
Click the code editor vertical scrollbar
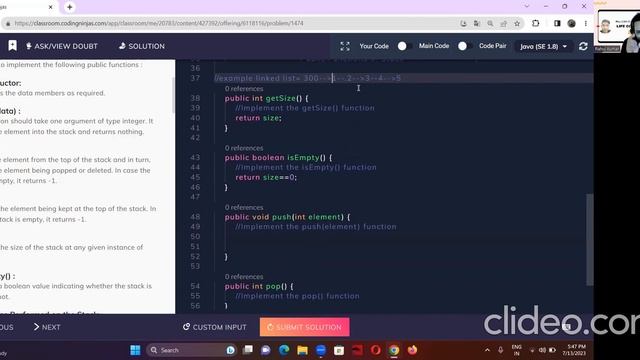click(x=589, y=240)
